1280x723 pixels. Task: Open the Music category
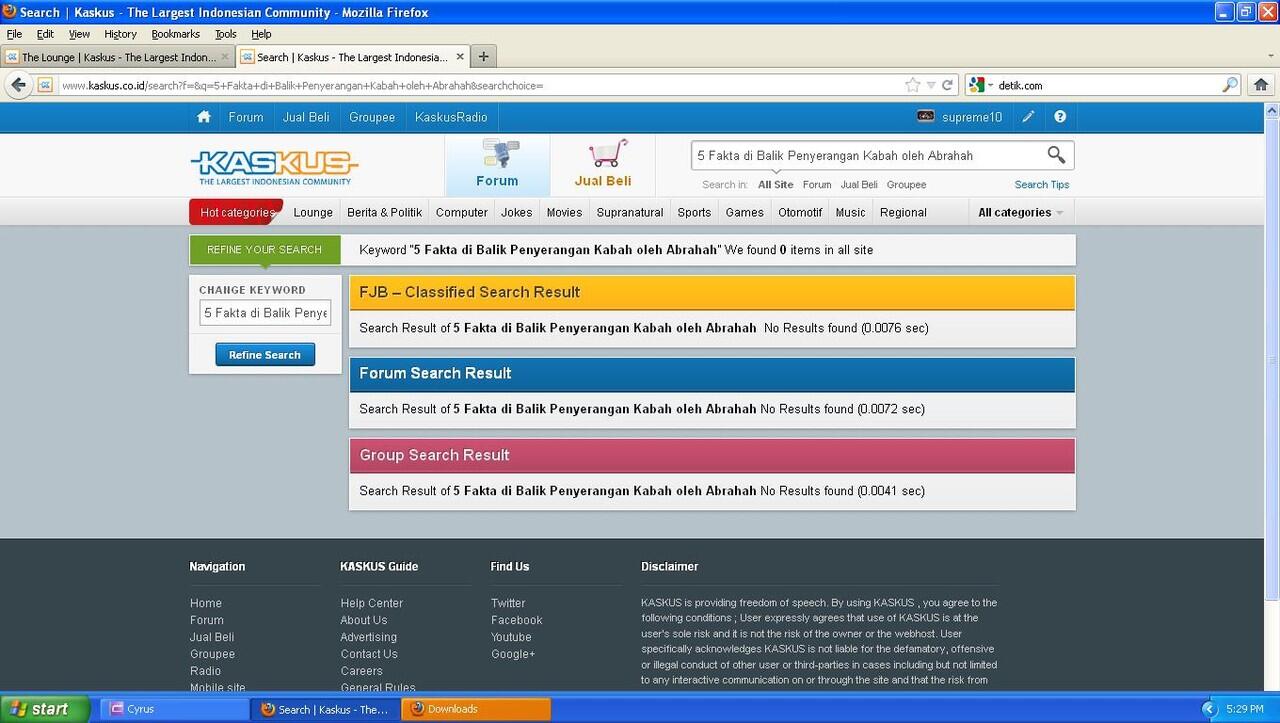[x=851, y=212]
